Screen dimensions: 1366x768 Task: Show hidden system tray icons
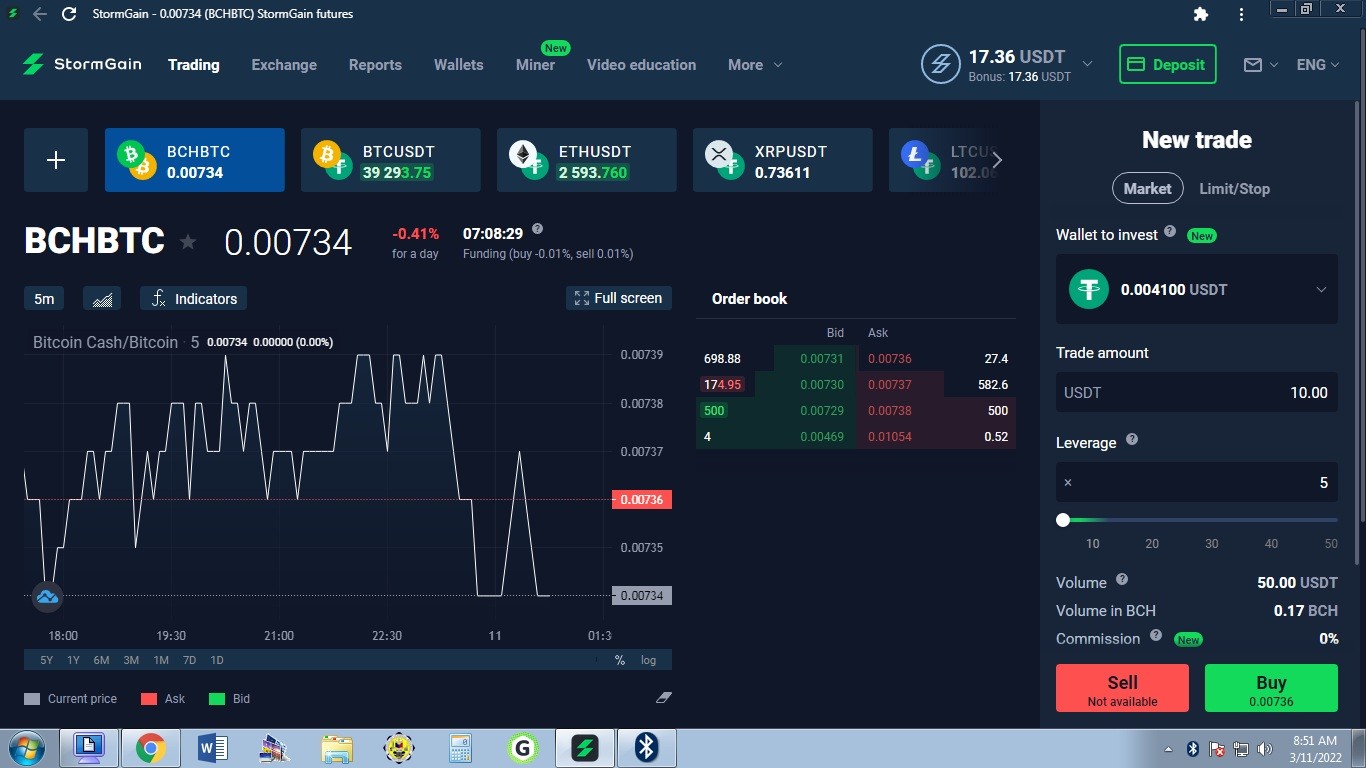click(1169, 748)
